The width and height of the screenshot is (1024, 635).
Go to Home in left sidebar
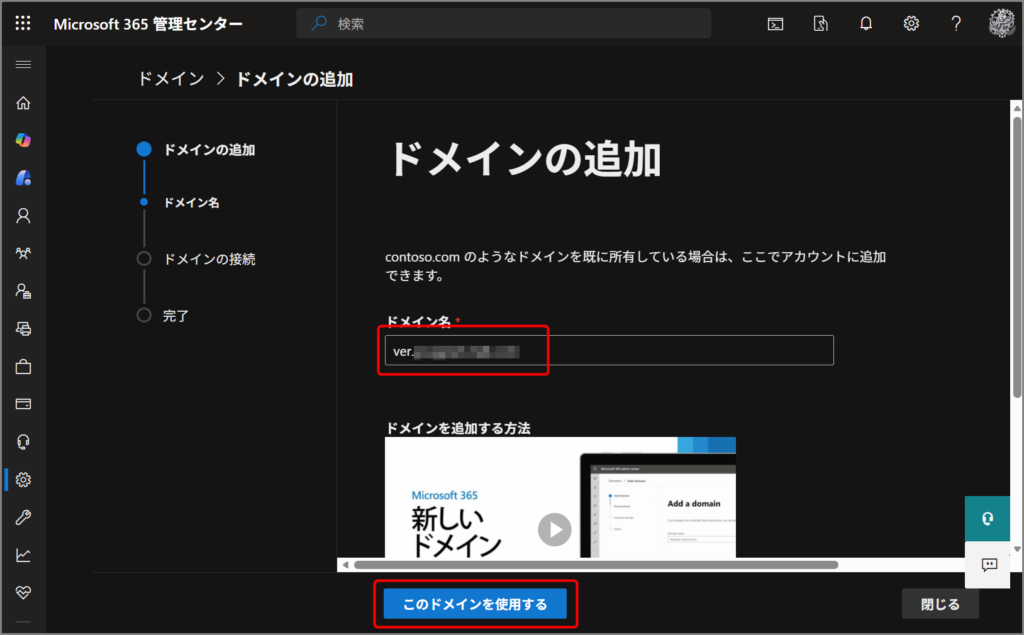[23, 103]
